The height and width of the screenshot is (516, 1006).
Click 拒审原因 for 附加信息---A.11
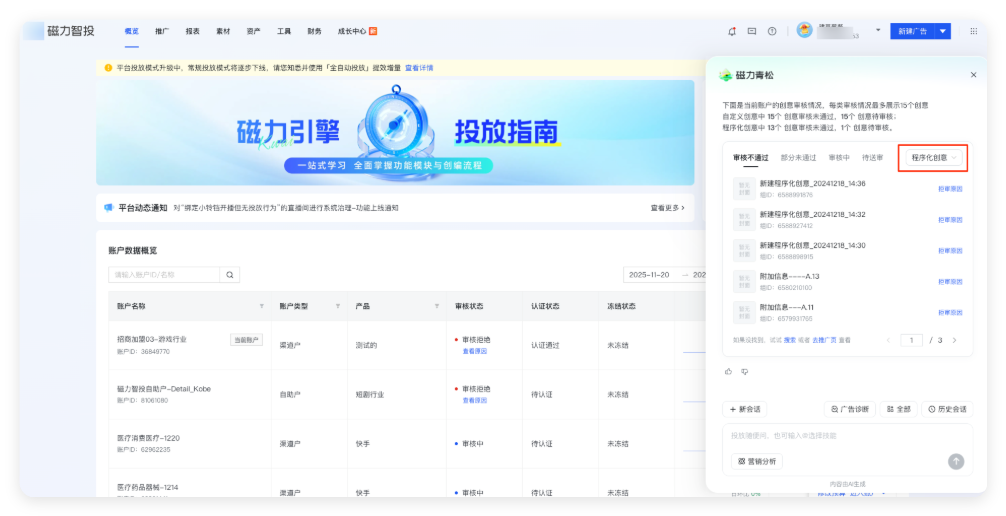pyautogui.click(x=950, y=313)
